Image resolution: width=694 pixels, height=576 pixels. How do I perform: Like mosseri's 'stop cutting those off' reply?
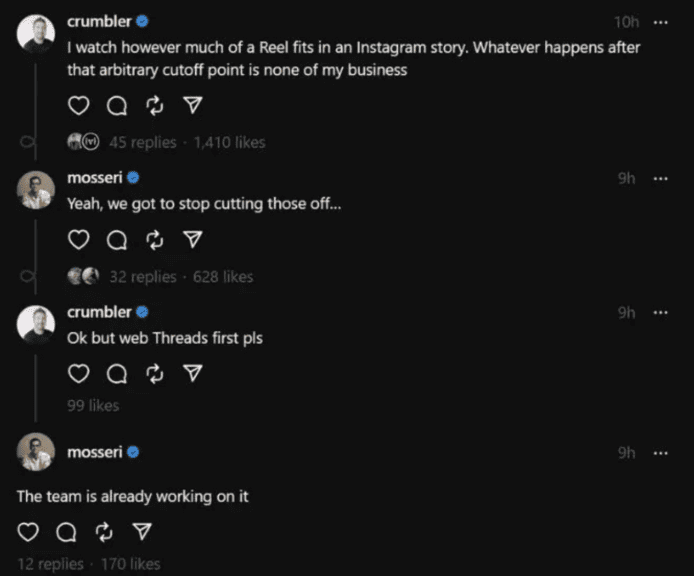[80, 239]
